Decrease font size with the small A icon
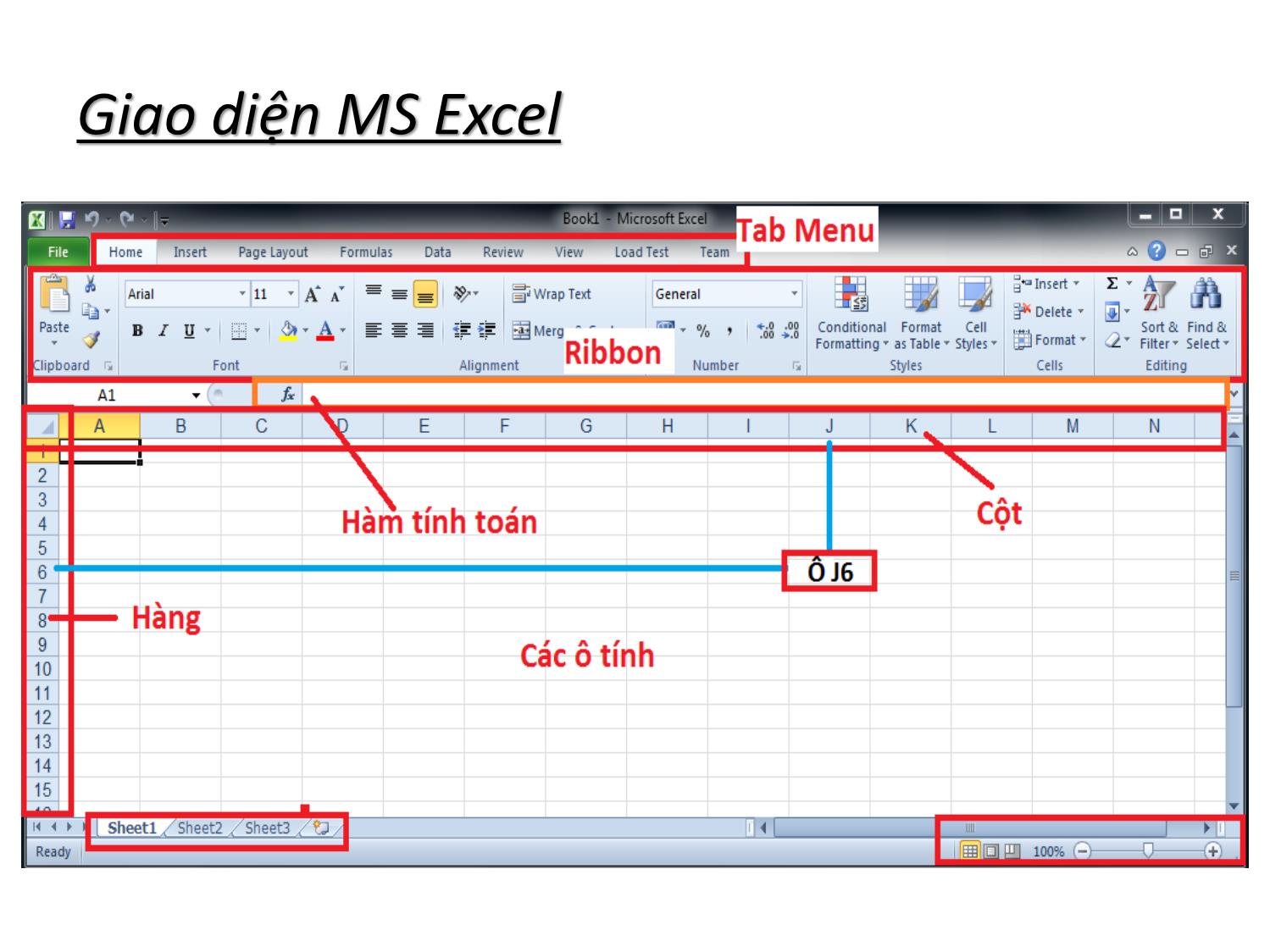Viewport: 1270px width, 952px height. tap(337, 294)
